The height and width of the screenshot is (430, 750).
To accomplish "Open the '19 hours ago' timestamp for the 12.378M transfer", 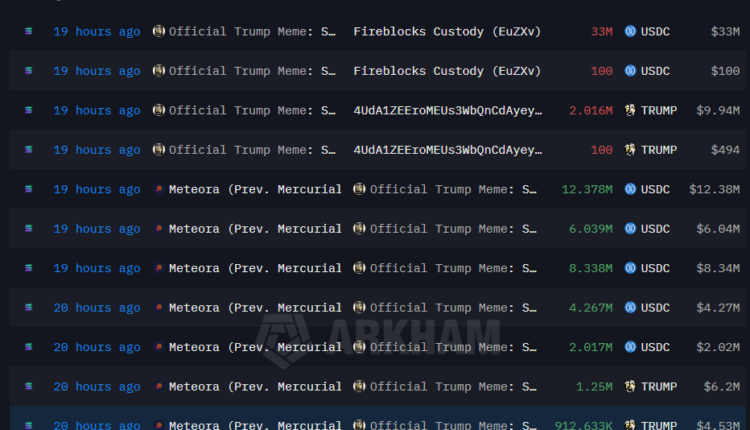I will pos(97,190).
